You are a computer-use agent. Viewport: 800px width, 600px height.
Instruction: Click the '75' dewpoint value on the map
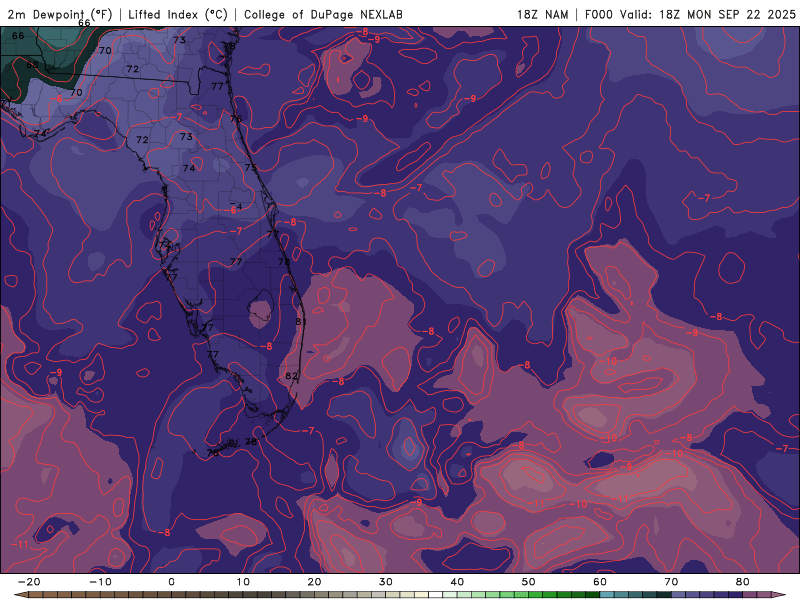(251, 167)
